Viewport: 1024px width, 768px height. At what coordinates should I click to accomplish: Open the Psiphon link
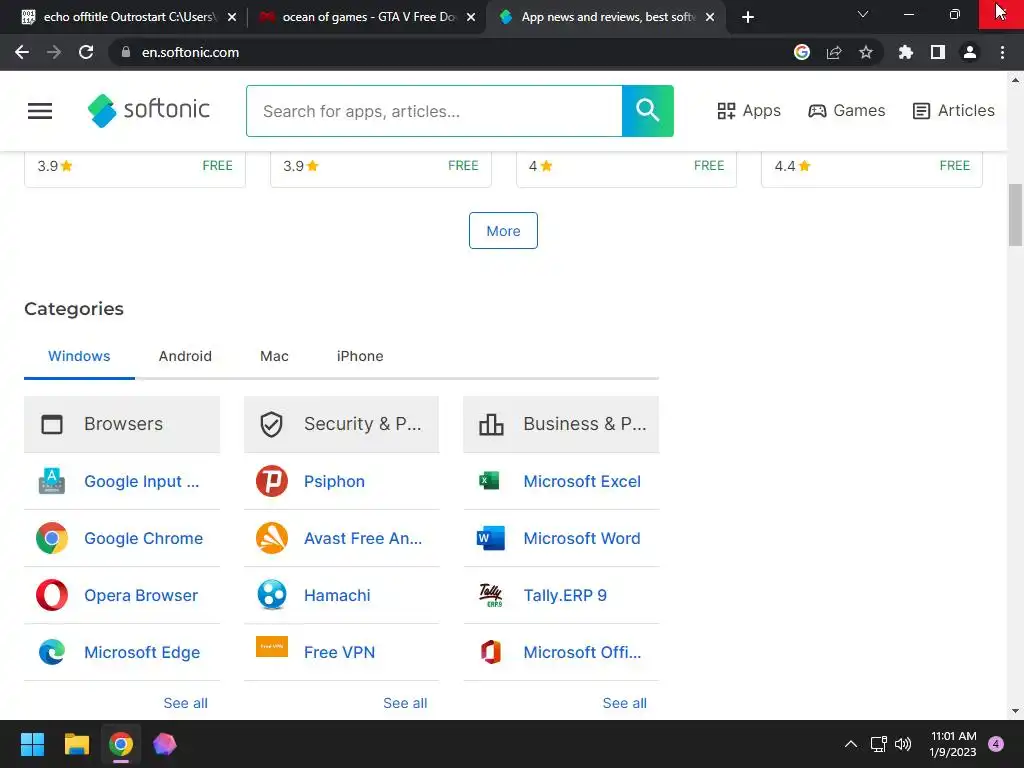coord(334,481)
